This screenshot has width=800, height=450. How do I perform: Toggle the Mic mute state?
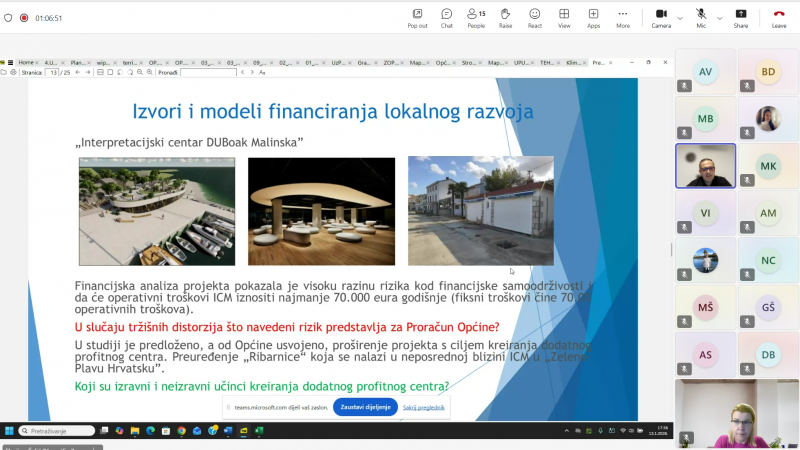pos(701,17)
